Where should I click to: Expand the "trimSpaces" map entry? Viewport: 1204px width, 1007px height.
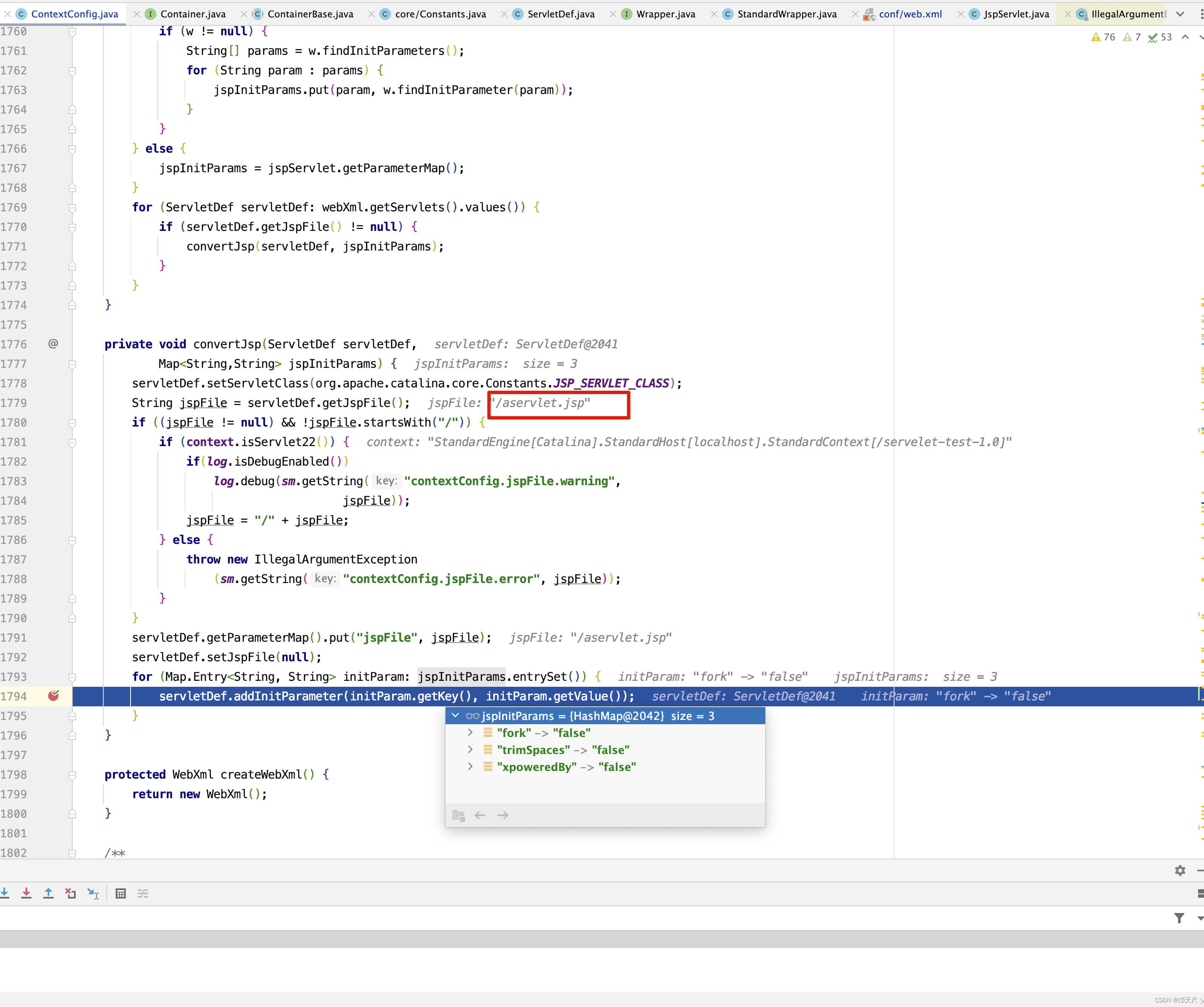[x=470, y=750]
